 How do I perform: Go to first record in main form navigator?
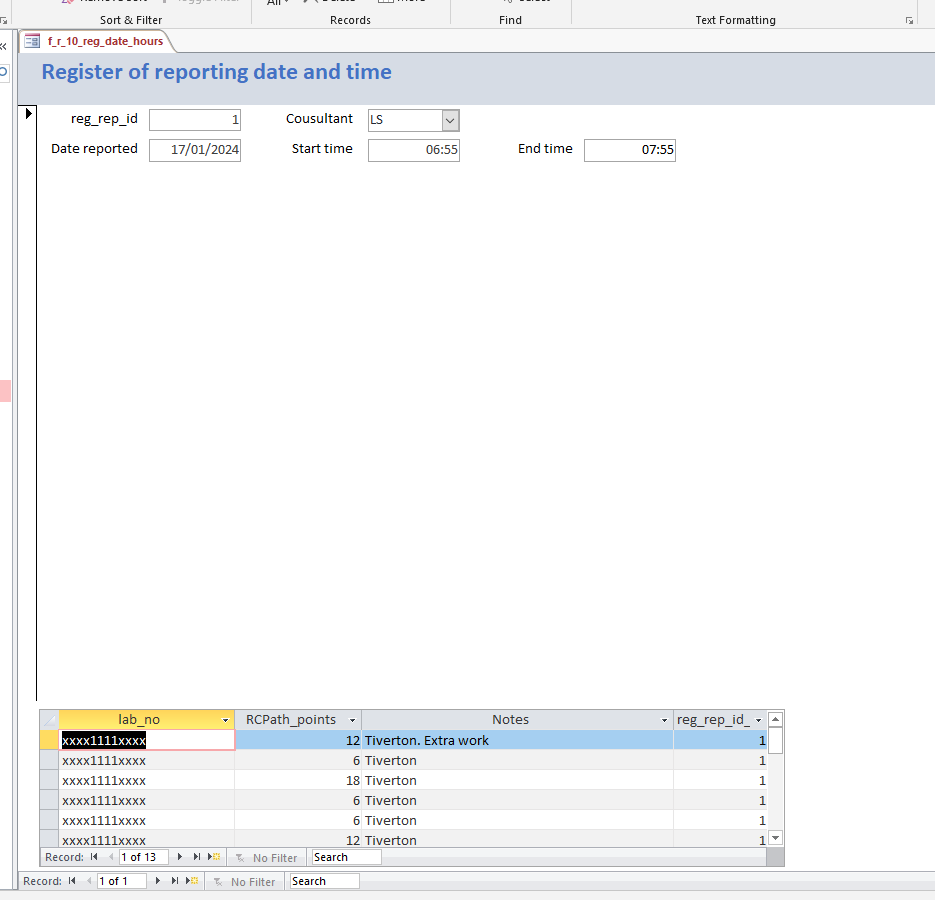point(72,881)
